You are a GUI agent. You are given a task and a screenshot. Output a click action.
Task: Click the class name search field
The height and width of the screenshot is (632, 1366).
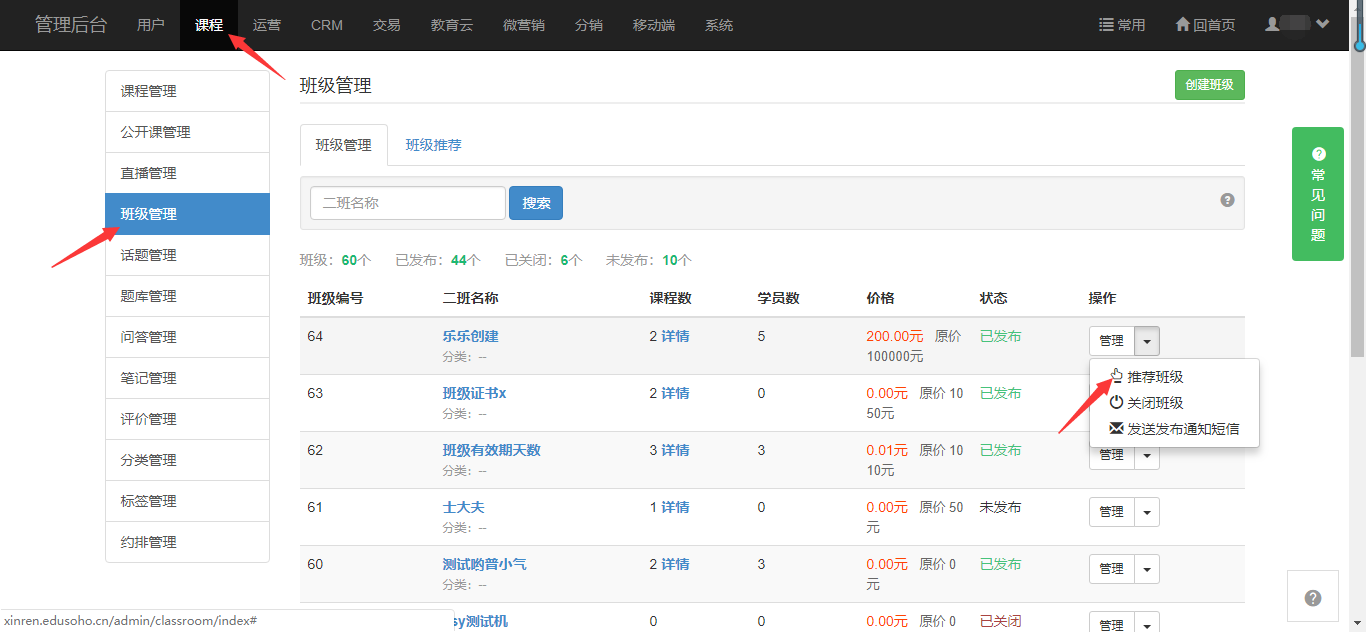[407, 203]
